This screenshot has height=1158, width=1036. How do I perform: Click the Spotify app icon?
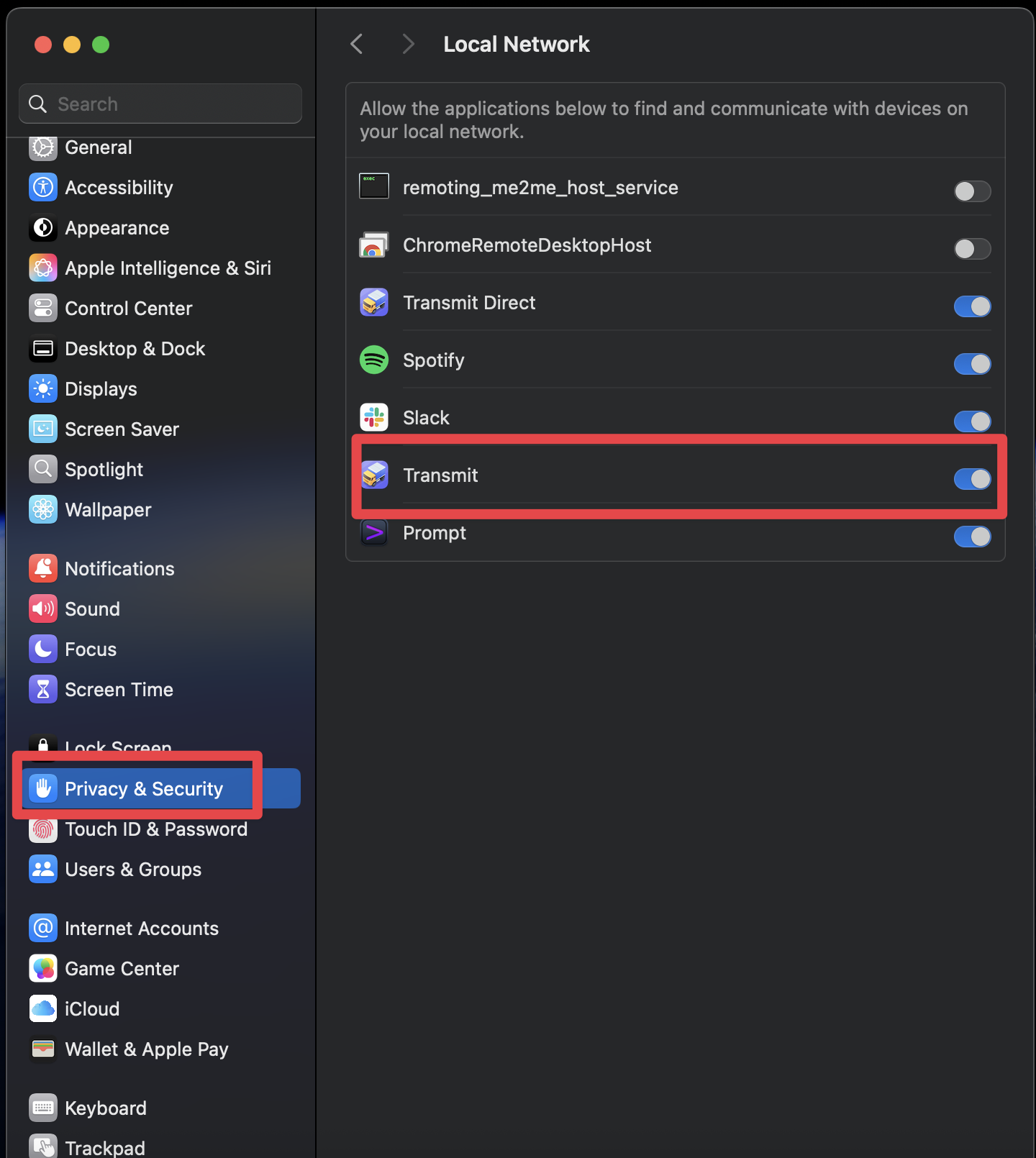point(374,360)
